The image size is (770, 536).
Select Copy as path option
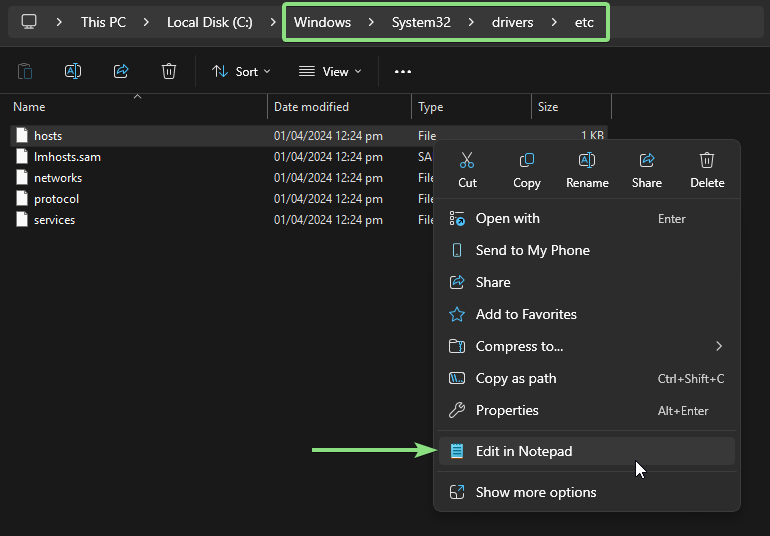[516, 378]
